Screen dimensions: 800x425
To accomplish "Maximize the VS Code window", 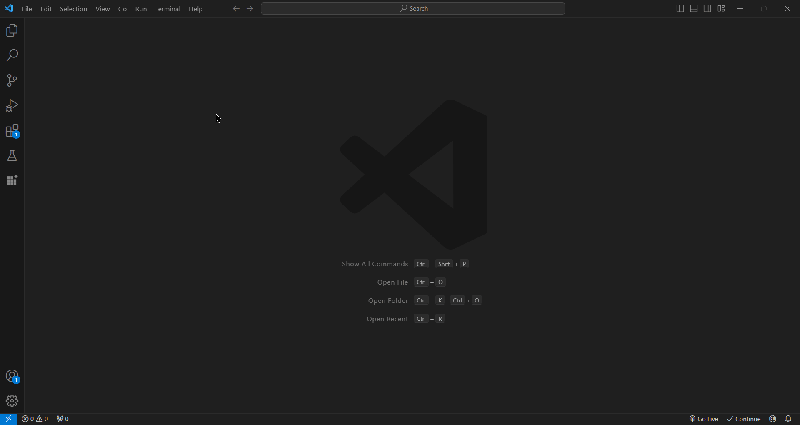I will click(x=764, y=9).
